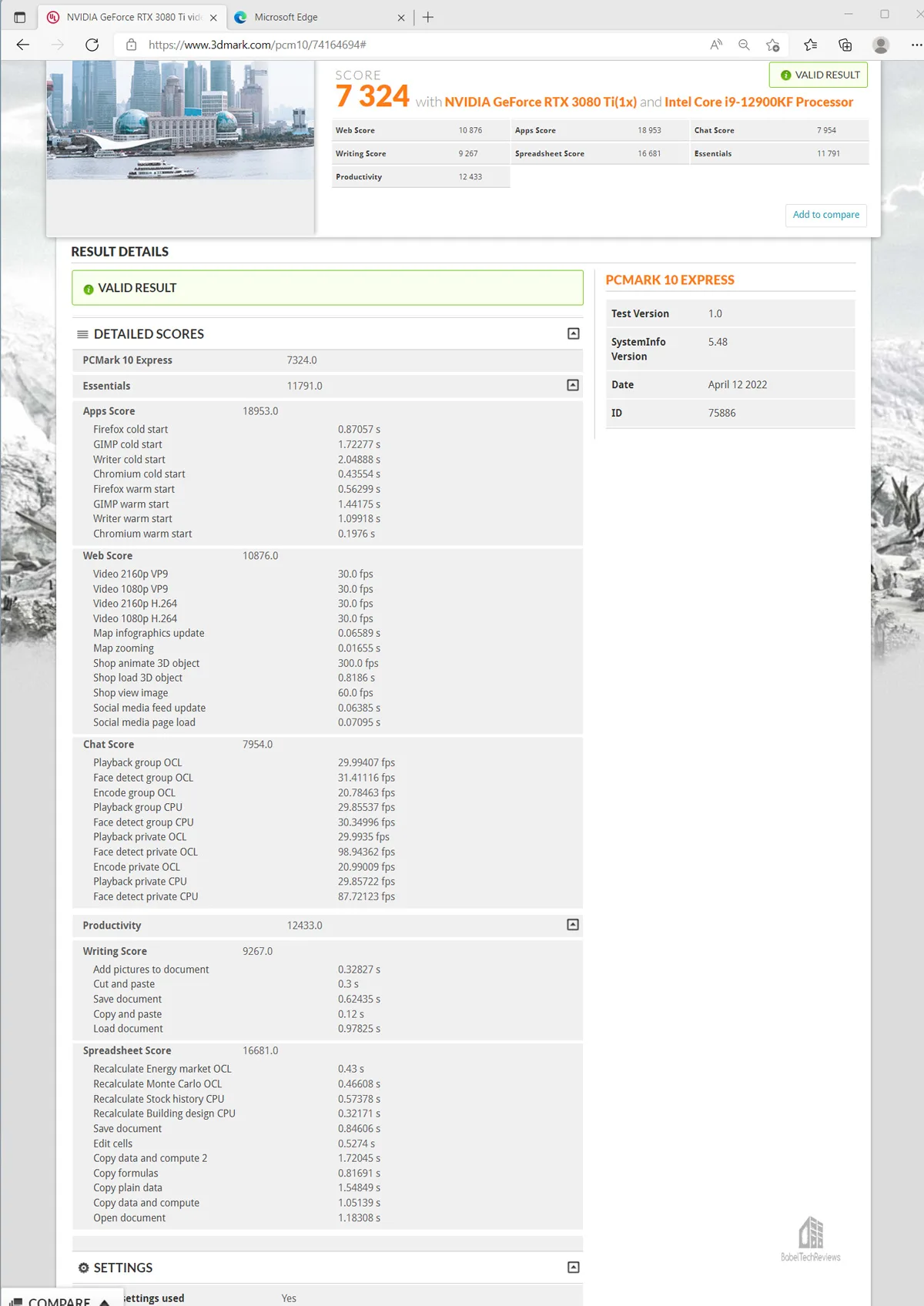The width and height of the screenshot is (924, 1306).
Task: Open the tab actions menu icon
Action: pyautogui.click(x=20, y=17)
